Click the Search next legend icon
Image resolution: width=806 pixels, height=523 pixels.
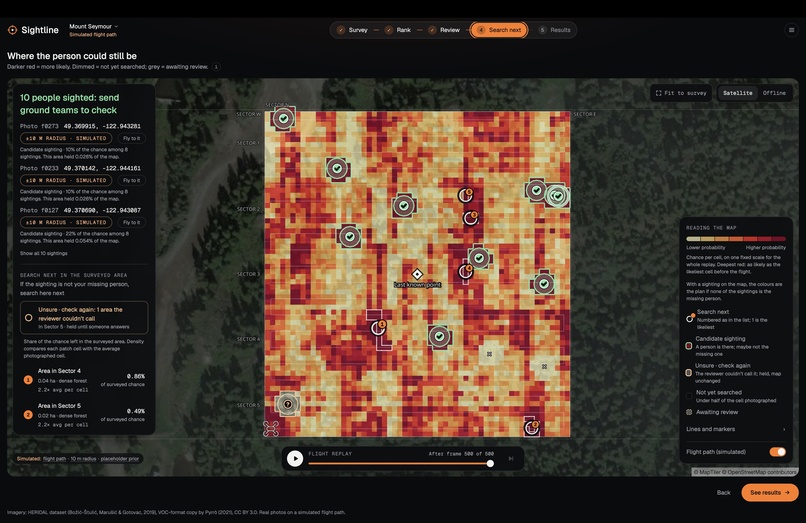tap(690, 318)
